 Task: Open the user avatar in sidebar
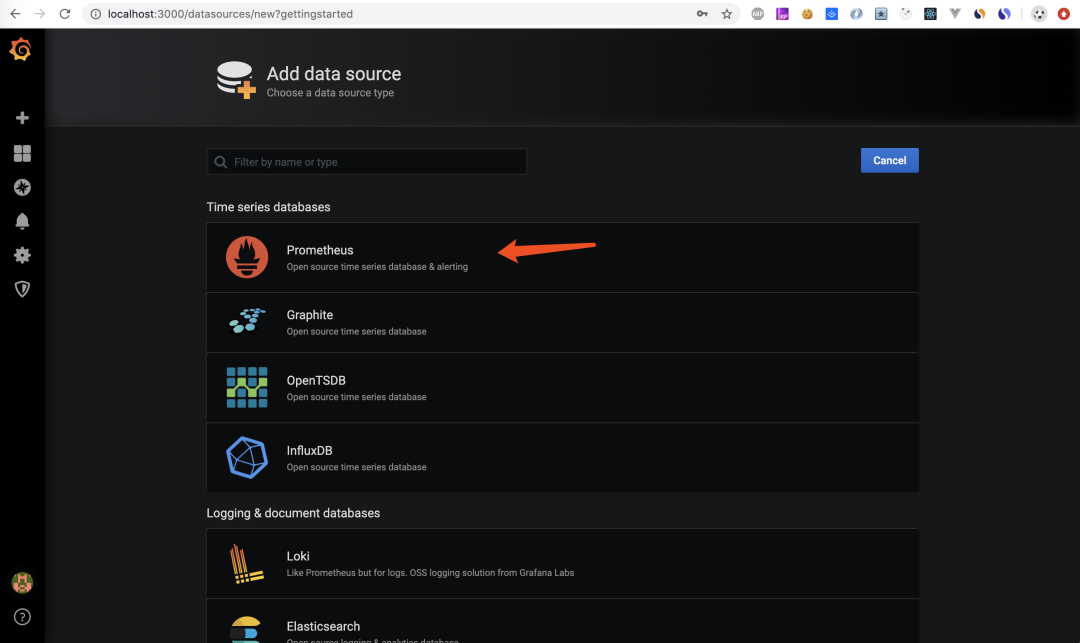click(x=22, y=583)
